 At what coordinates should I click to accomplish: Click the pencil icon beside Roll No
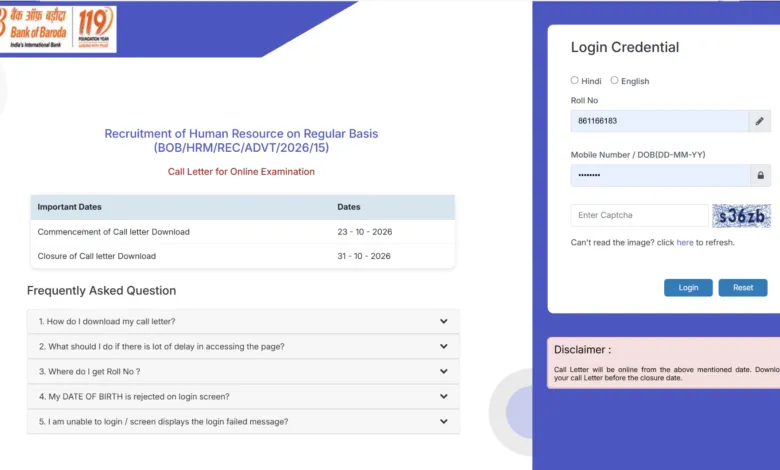click(759, 121)
